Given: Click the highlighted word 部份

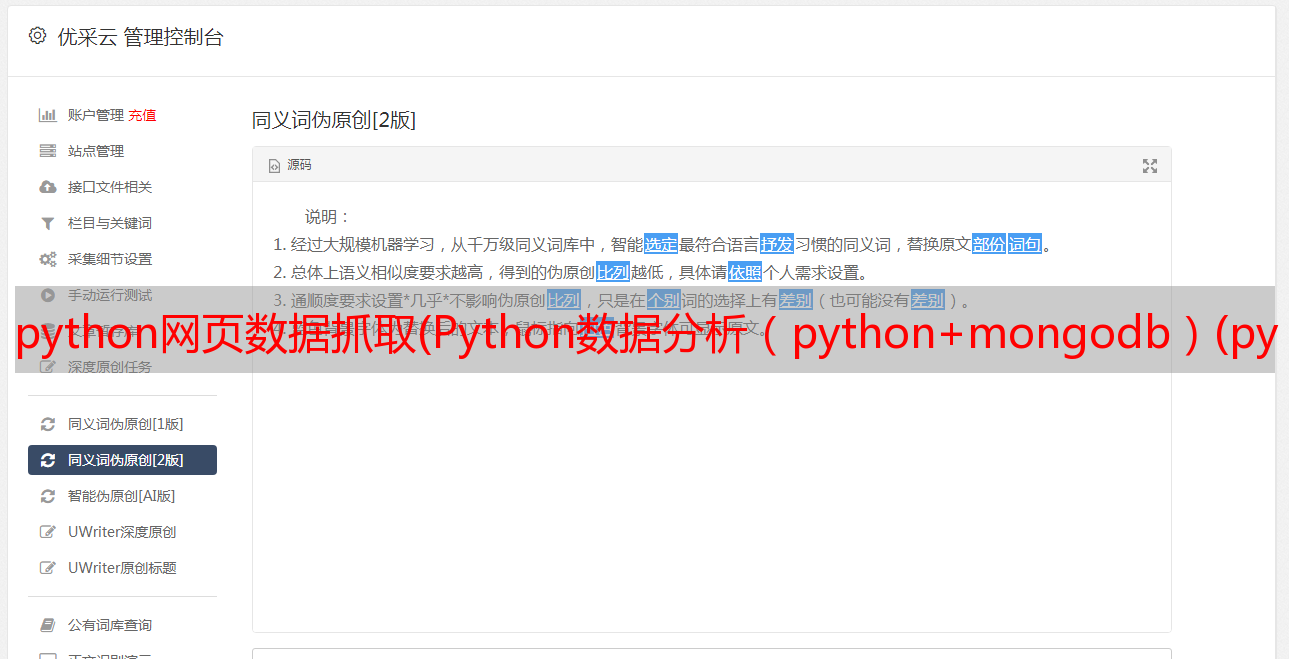Looking at the screenshot, I should pos(989,244).
